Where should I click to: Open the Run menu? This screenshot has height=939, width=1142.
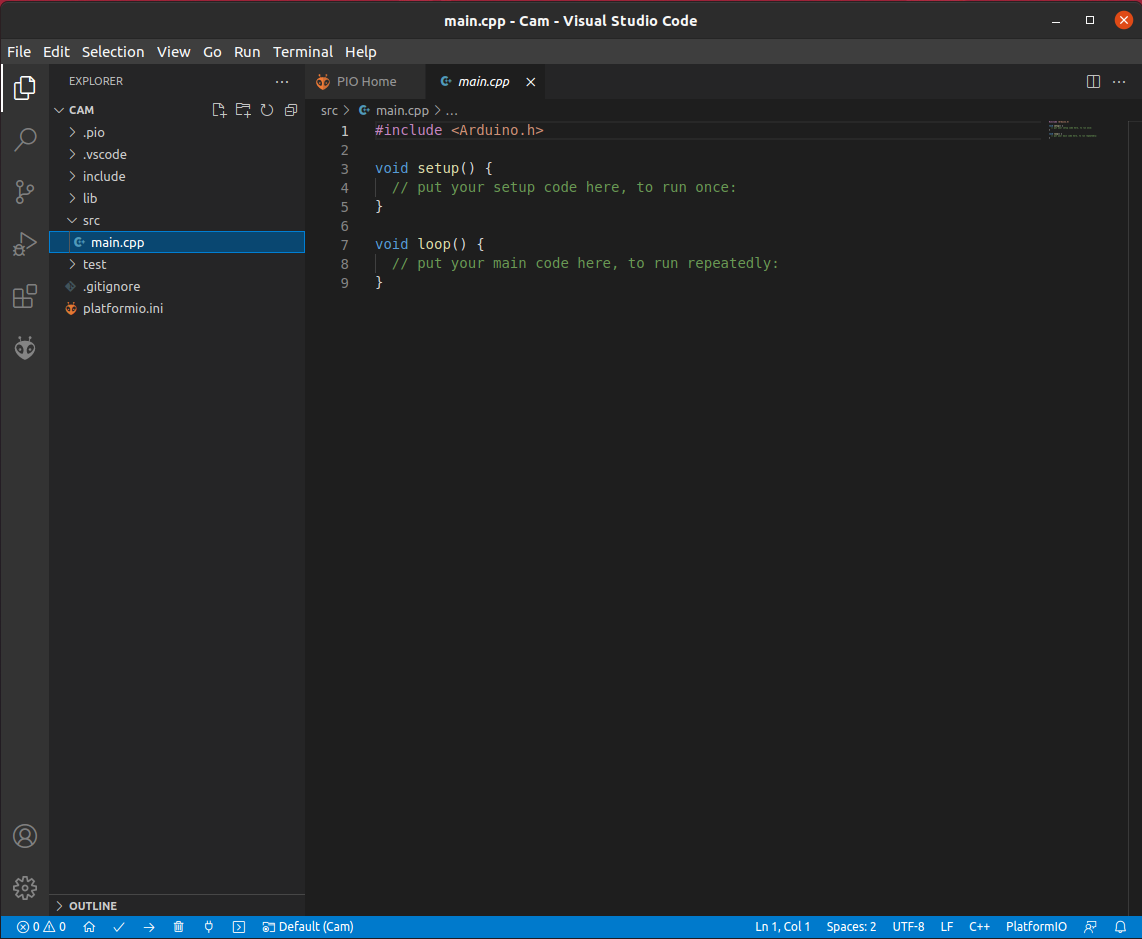(247, 52)
